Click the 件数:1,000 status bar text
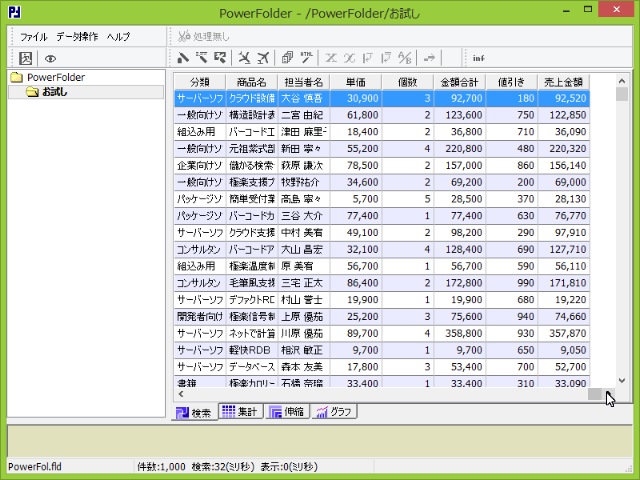Screen dimensions: 640x480 pos(161,467)
